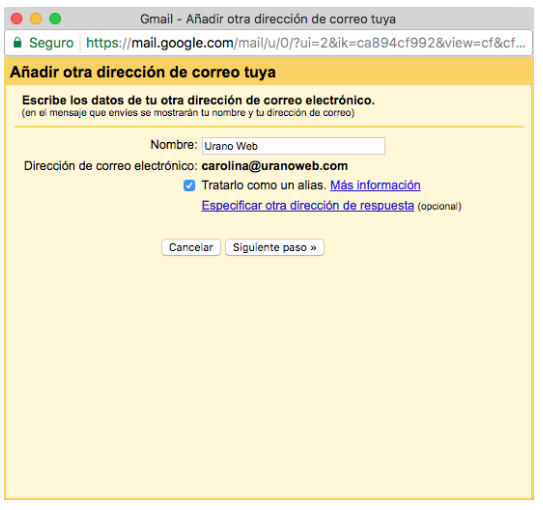Click the green padlock security icon

click(17, 43)
